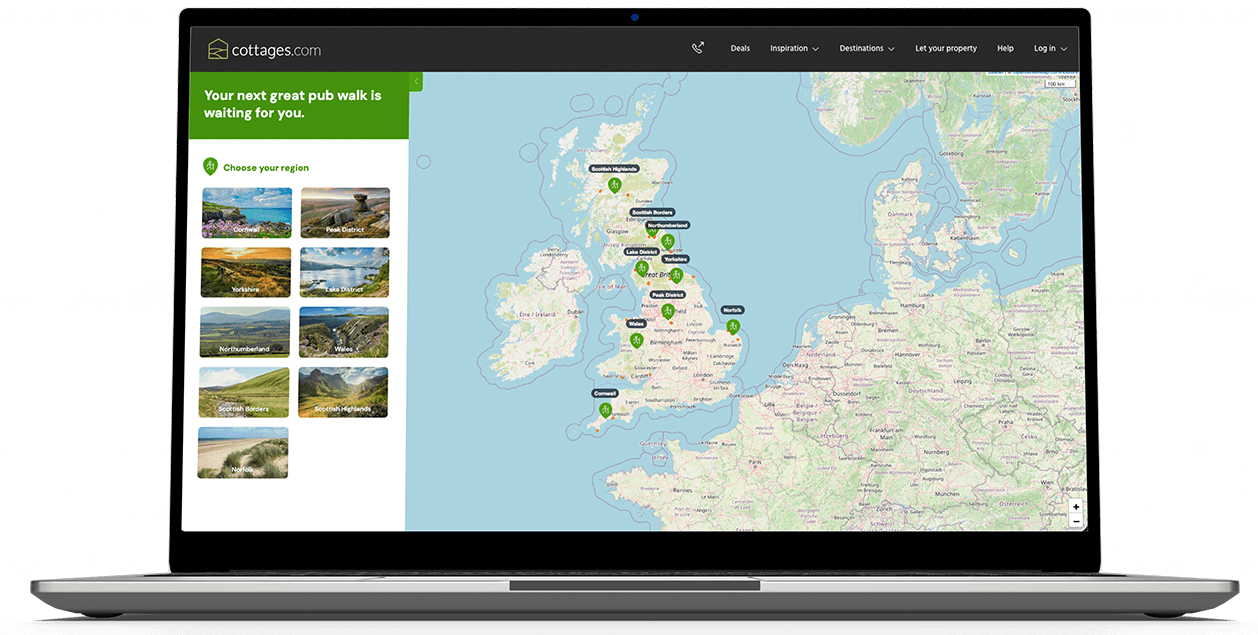Click the Norfolk map label
Screen dimensions: 1258x635
point(732,311)
